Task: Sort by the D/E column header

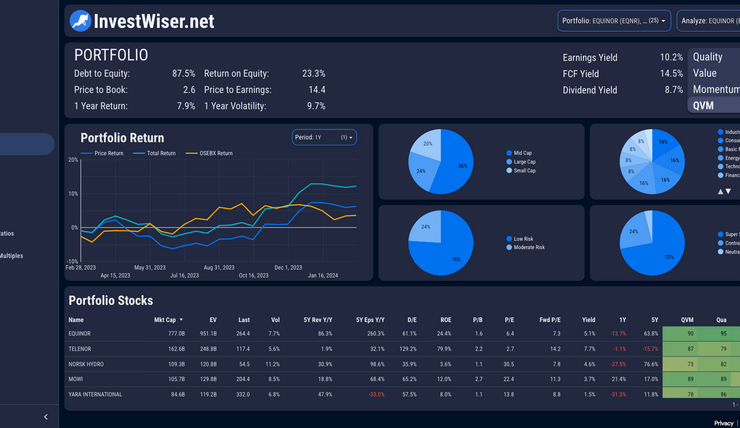Action: click(412, 320)
